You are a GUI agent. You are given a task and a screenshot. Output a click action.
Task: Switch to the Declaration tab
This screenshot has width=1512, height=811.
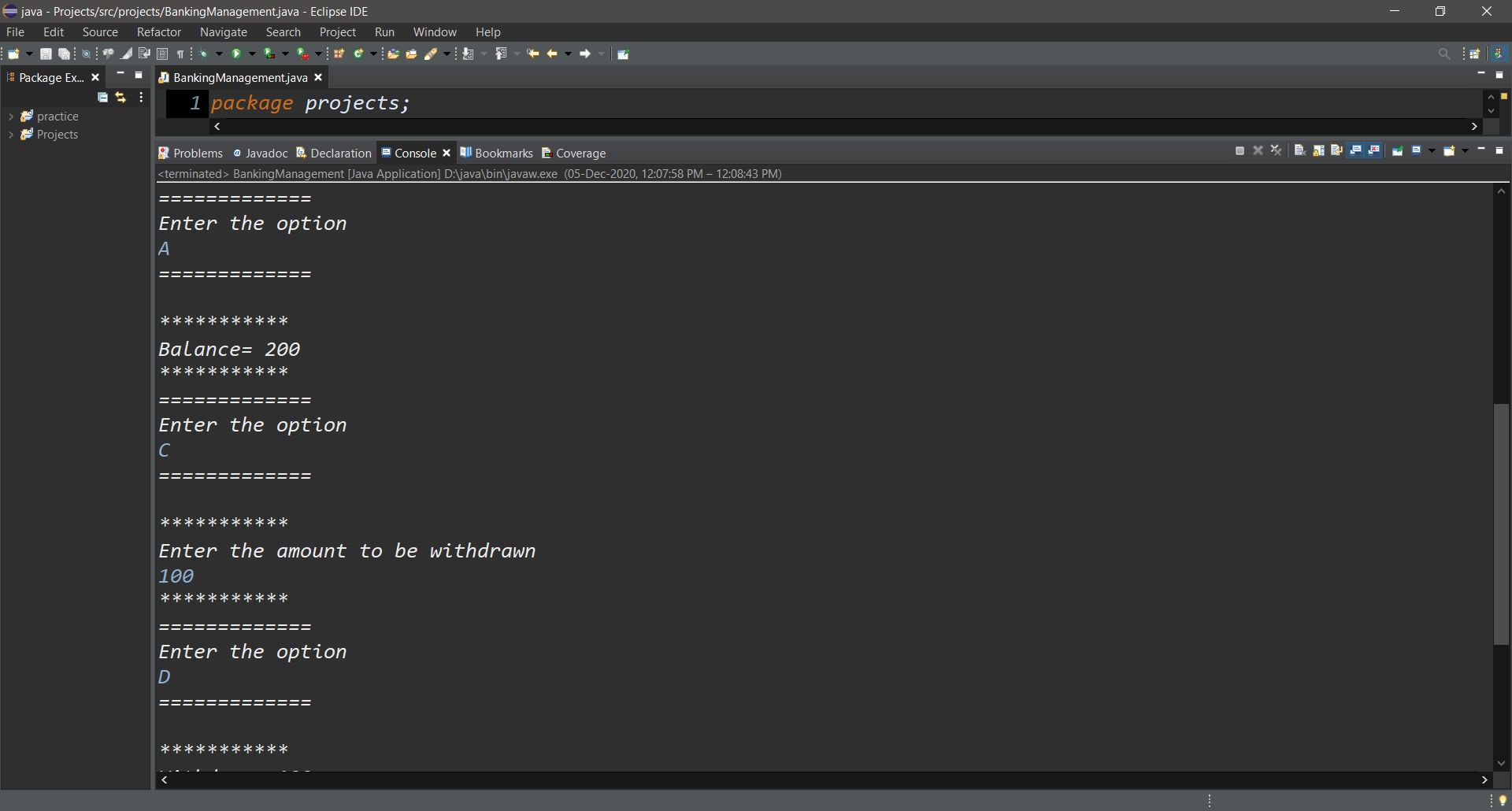point(334,153)
